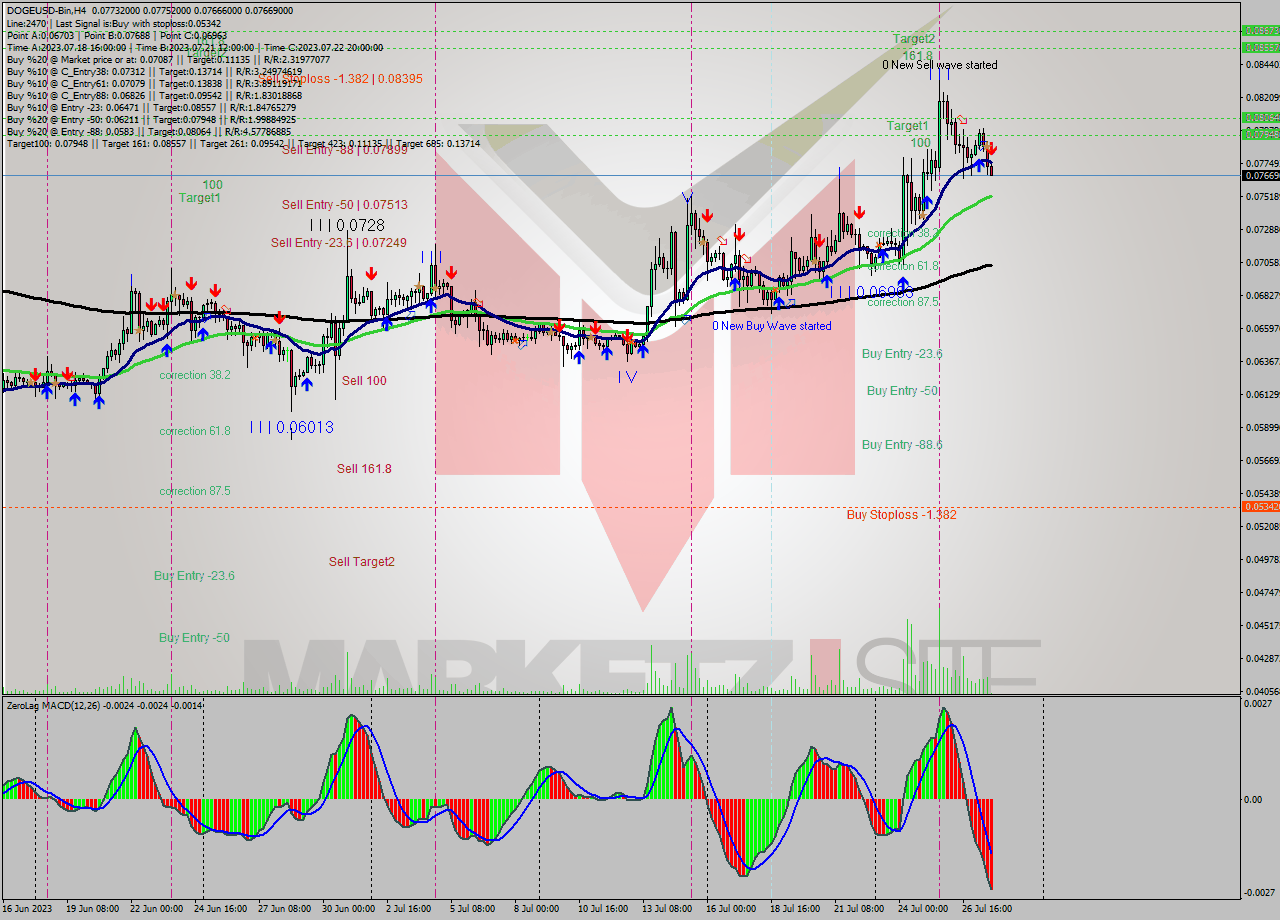Click the black current price marker 0.07669
Image resolution: width=1280 pixels, height=920 pixels.
click(x=1260, y=176)
